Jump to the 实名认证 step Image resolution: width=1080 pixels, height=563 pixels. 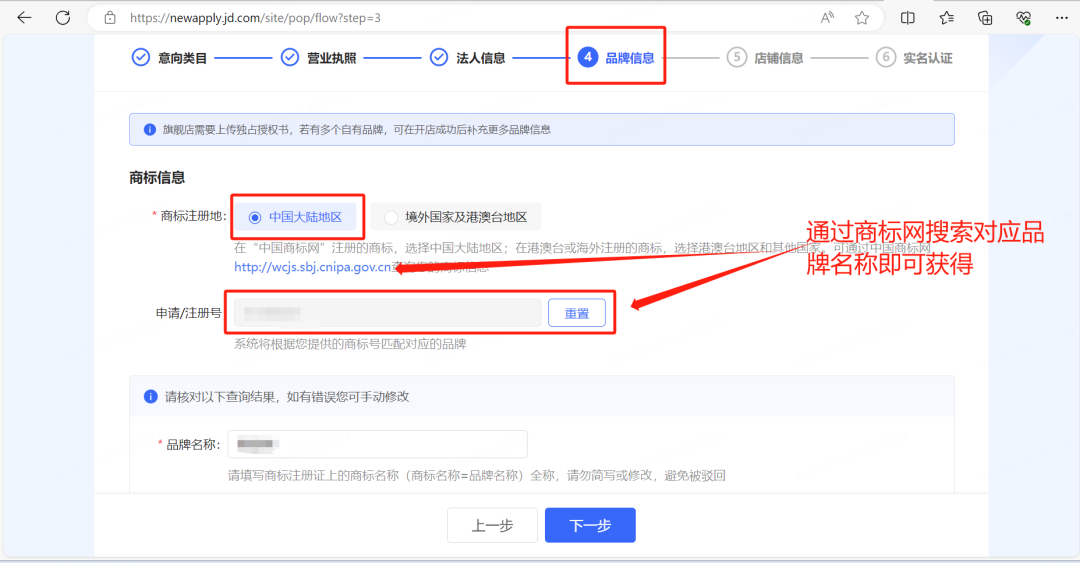914,58
